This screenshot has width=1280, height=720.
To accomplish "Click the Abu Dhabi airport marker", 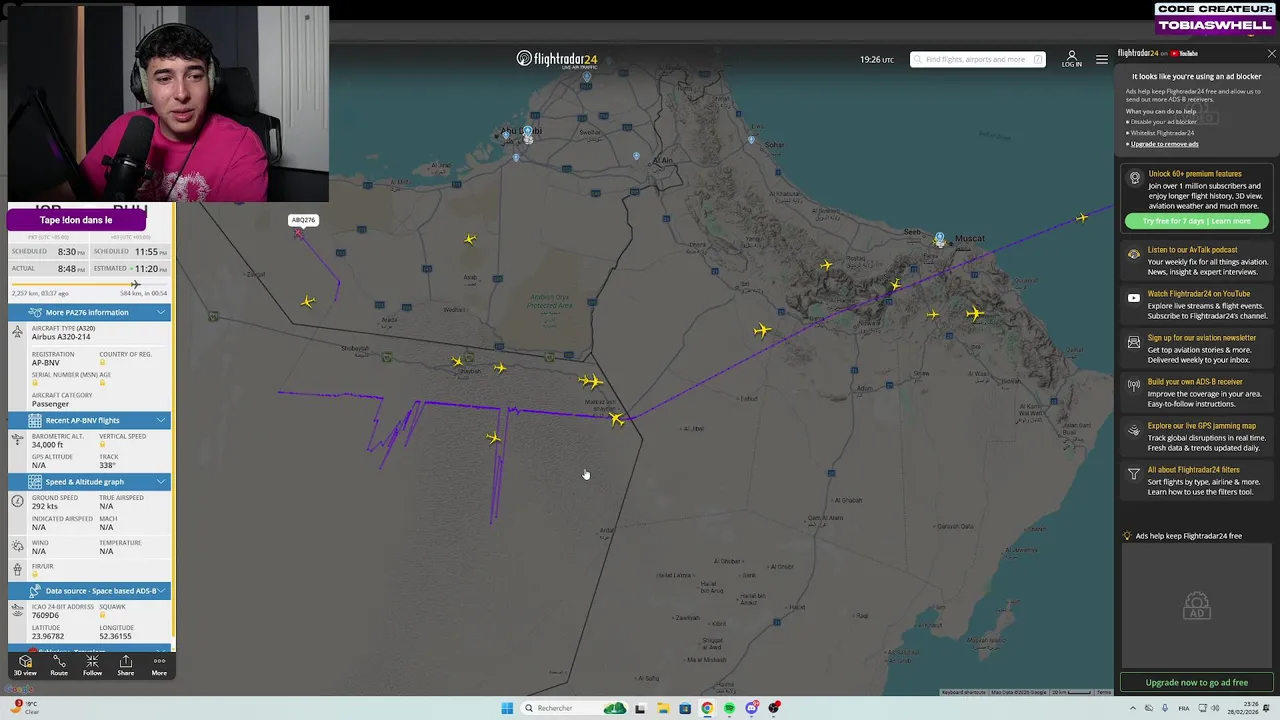I will [528, 134].
